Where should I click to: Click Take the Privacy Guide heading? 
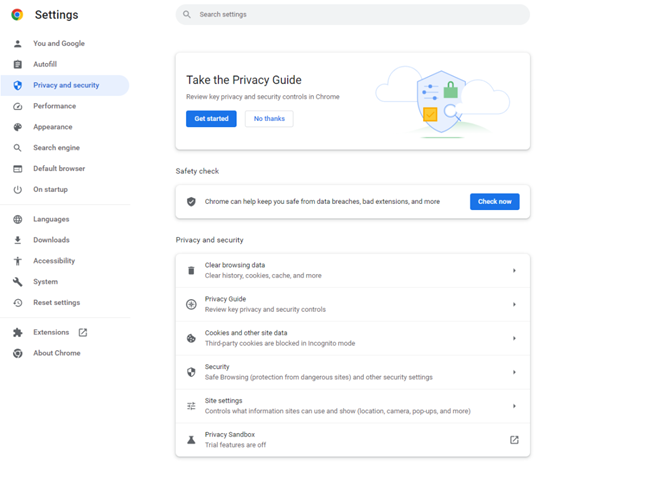click(x=244, y=80)
